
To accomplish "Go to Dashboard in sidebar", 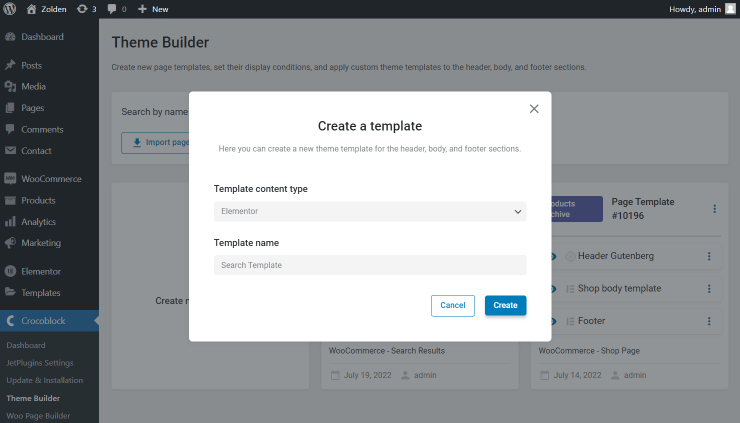I will click(x=42, y=37).
